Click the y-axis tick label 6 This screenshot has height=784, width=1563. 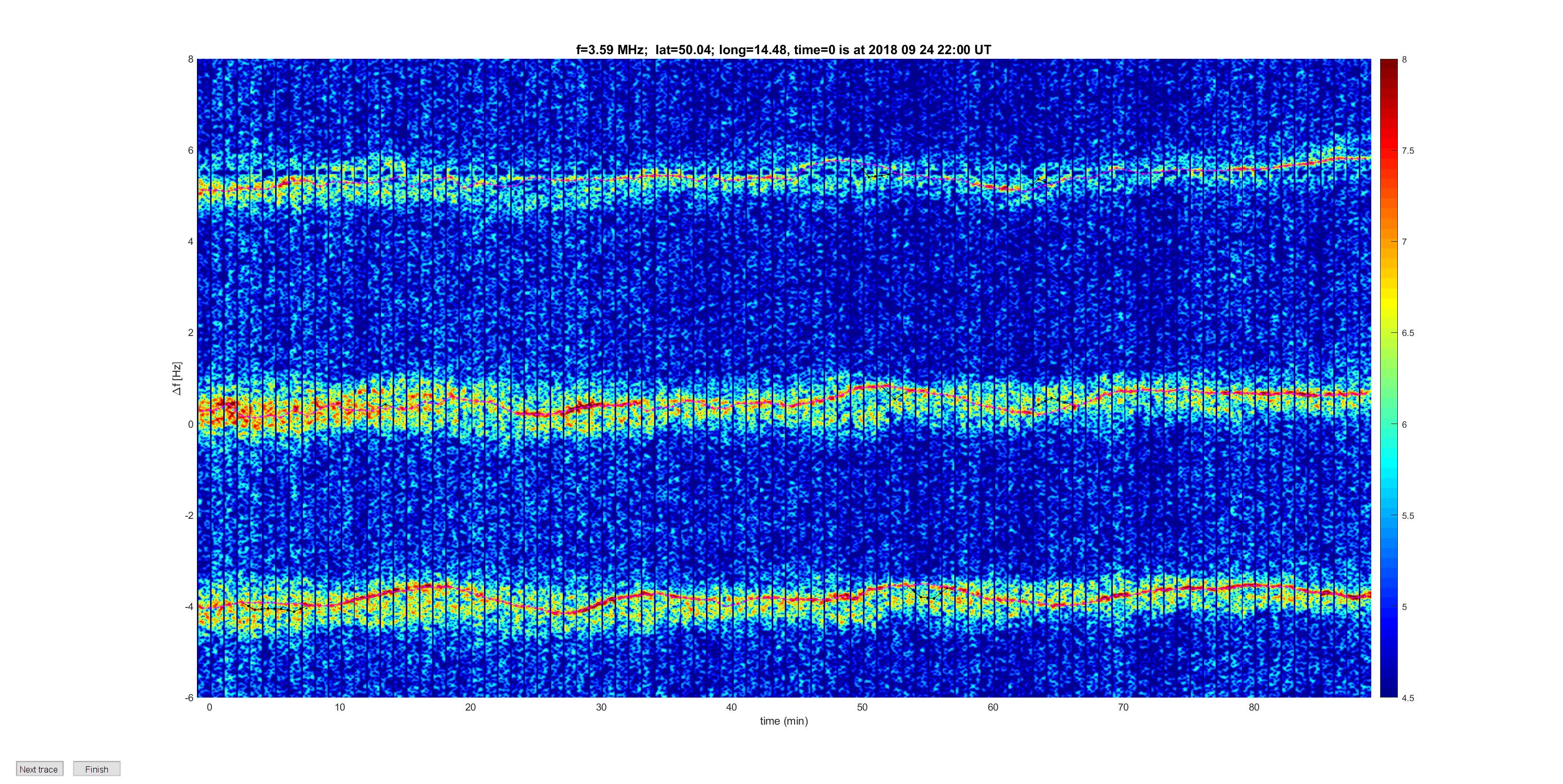191,151
